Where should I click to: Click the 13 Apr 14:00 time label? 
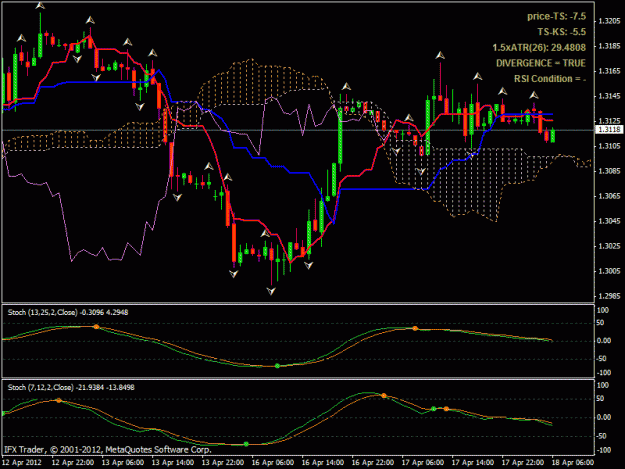tap(173, 463)
